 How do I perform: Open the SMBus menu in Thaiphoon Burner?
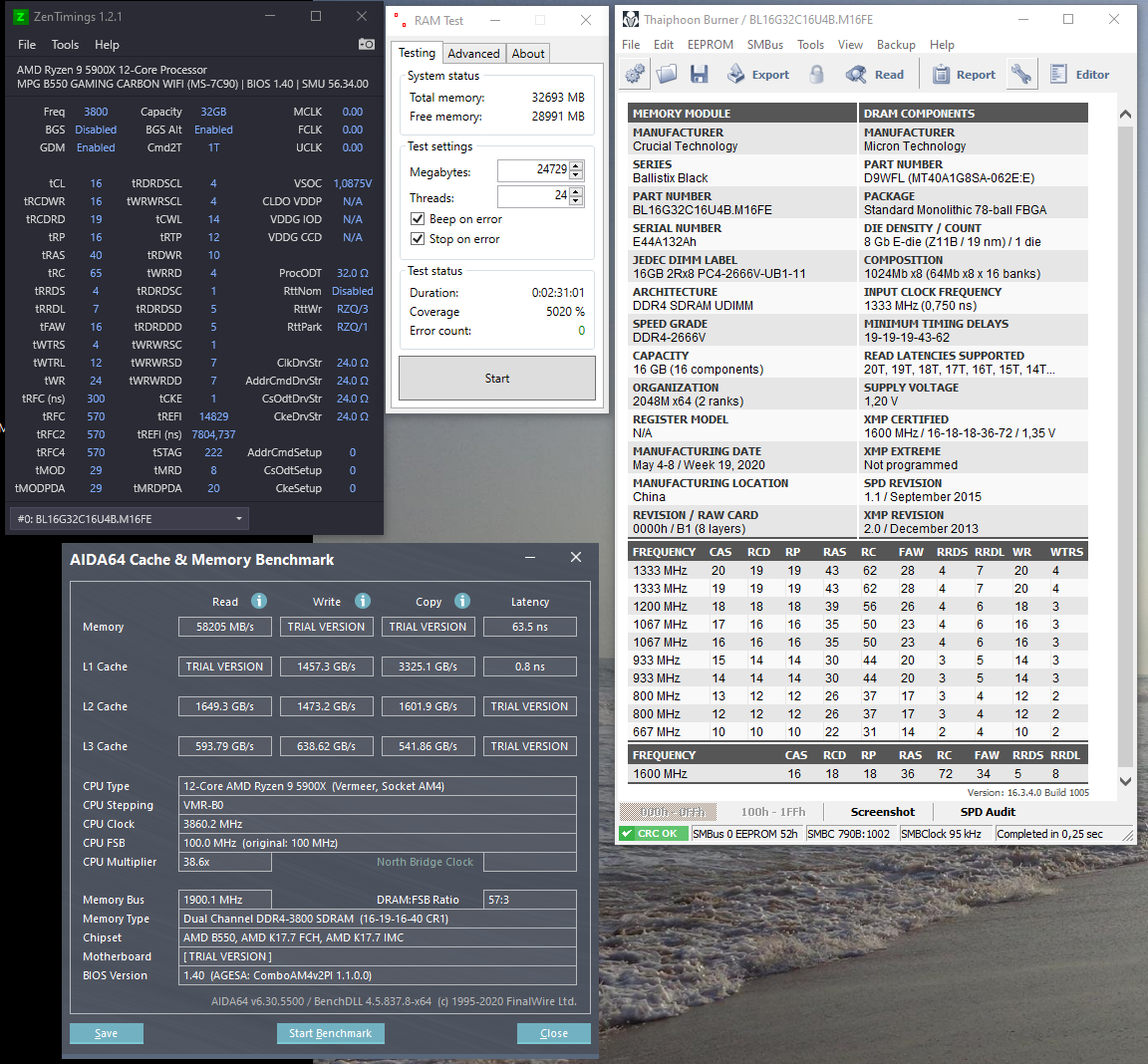(x=765, y=45)
